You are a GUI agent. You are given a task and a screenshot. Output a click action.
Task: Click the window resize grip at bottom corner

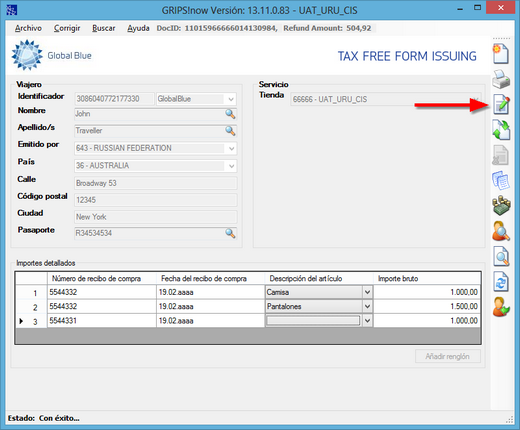(510, 419)
